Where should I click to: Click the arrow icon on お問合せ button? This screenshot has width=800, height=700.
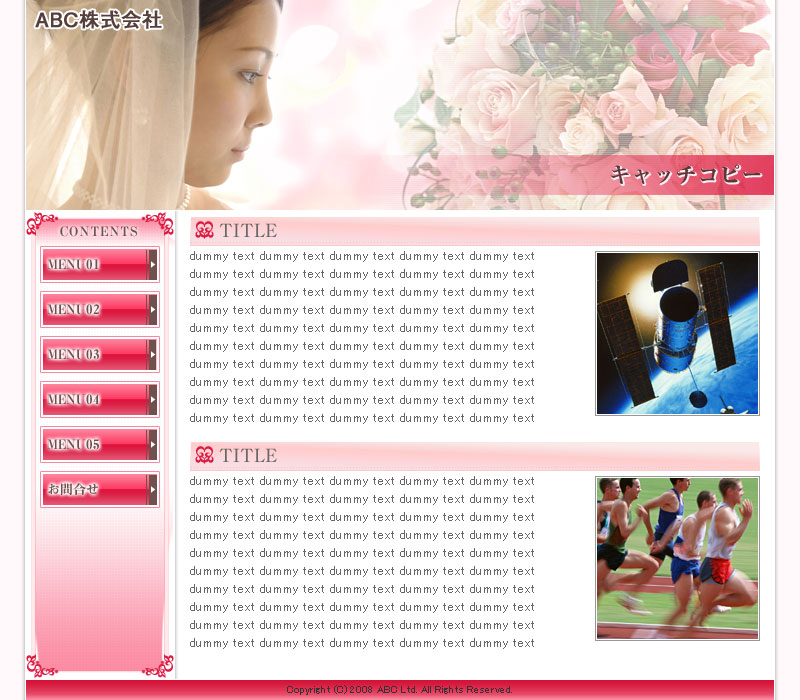click(152, 489)
